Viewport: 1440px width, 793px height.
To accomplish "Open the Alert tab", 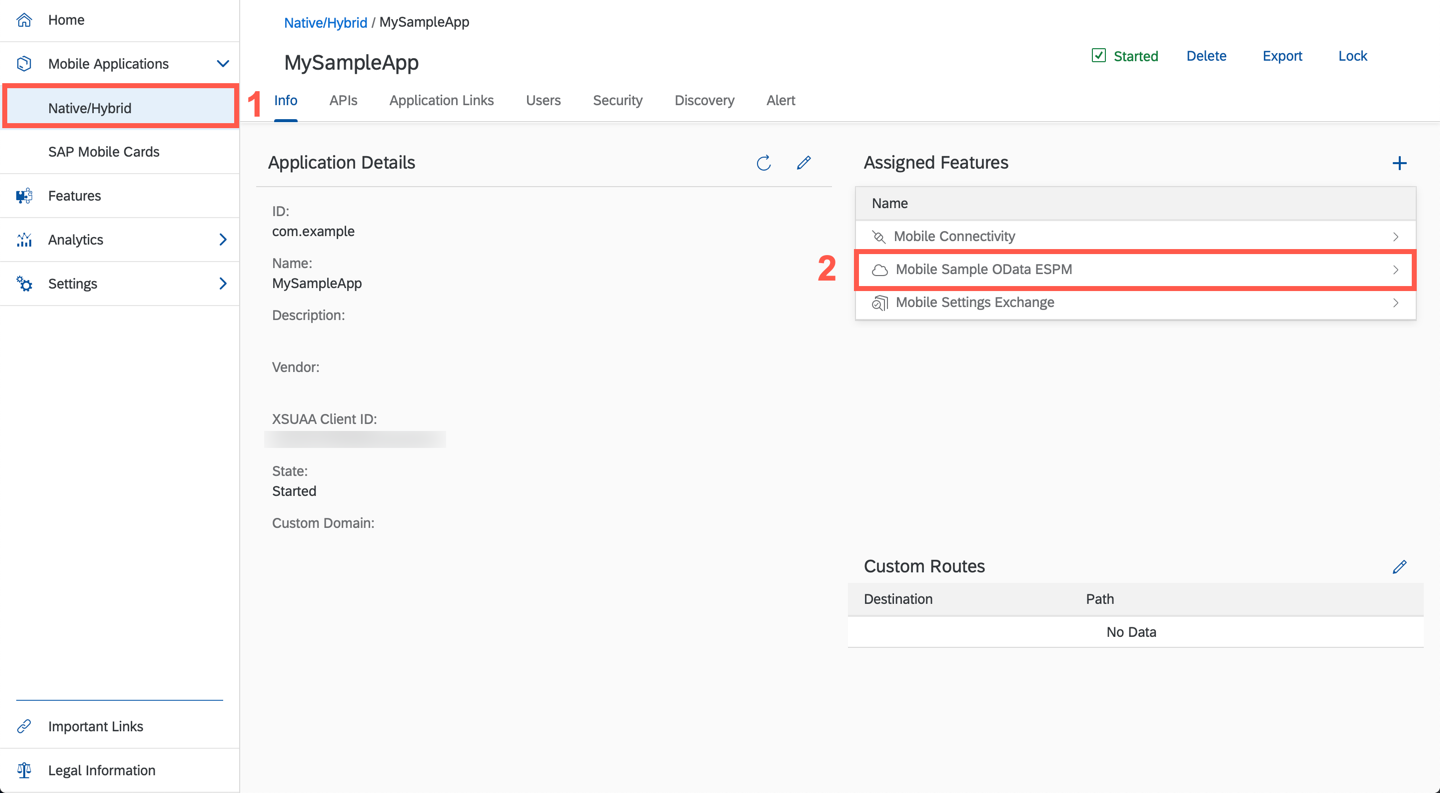I will coord(781,101).
